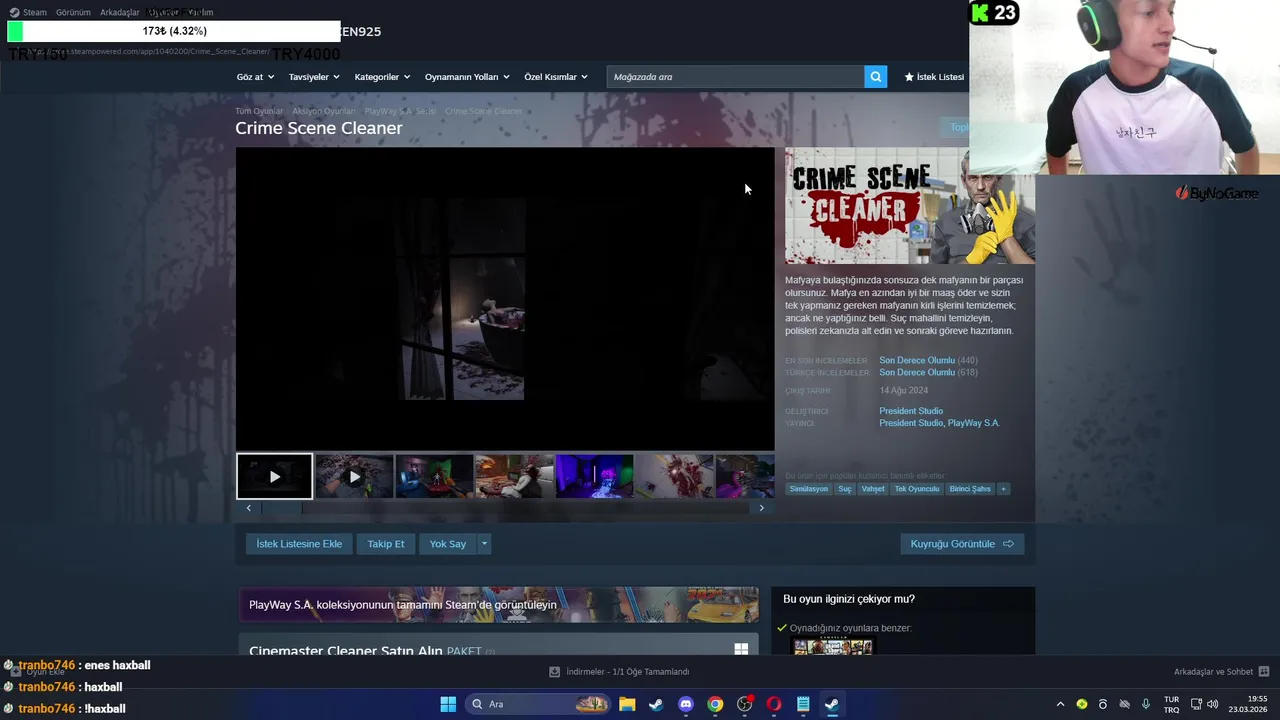Open the first Steam icon in taskbar
1280x720 pixels.
[656, 704]
